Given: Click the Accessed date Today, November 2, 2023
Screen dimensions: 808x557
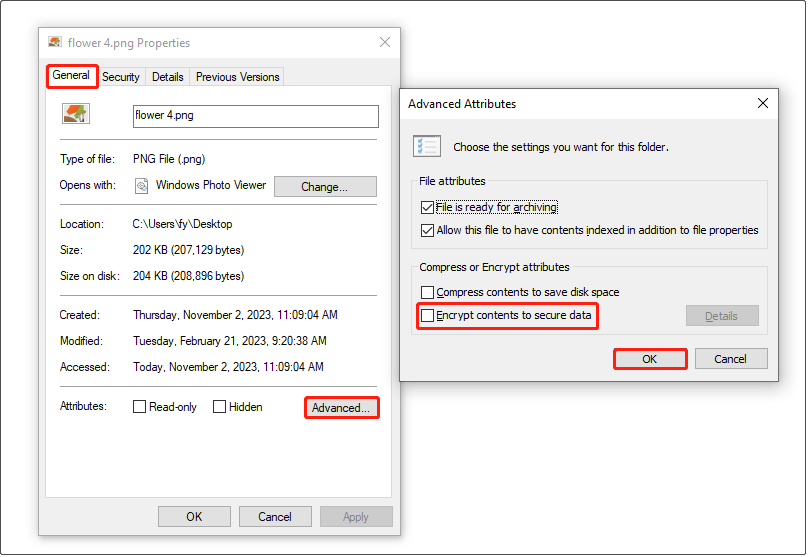Looking at the screenshot, I should coord(228,367).
